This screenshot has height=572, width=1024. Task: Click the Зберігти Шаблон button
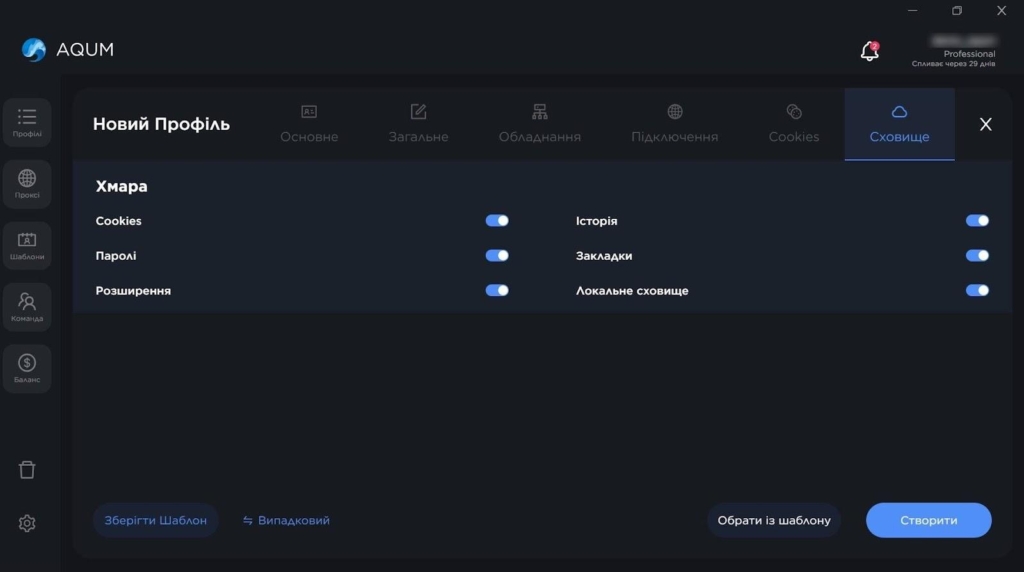click(156, 521)
